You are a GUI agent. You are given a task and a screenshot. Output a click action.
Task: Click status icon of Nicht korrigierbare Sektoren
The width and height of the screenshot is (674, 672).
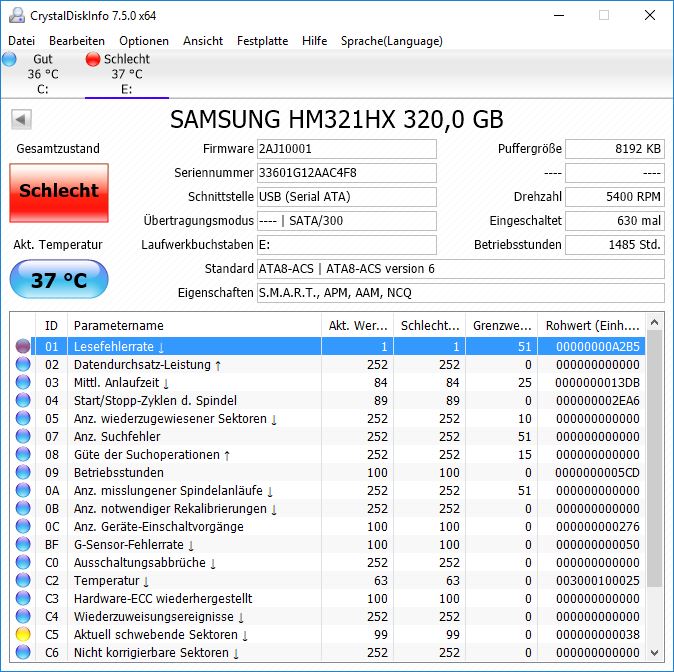23,652
